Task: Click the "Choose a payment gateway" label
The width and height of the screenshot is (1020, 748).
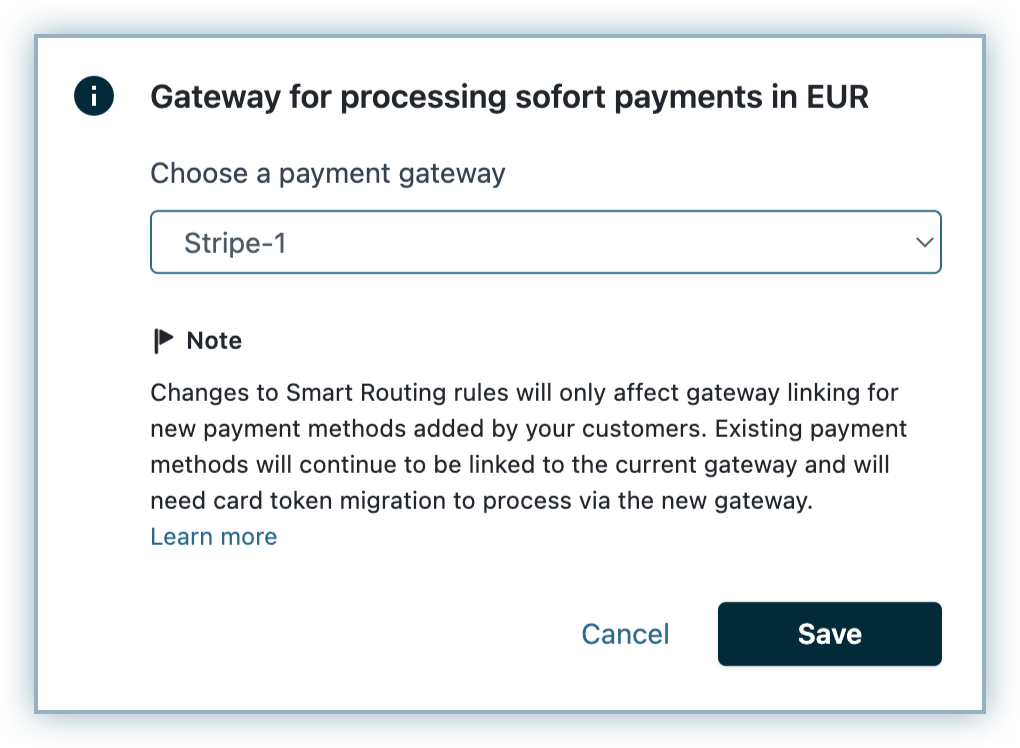Action: (327, 174)
